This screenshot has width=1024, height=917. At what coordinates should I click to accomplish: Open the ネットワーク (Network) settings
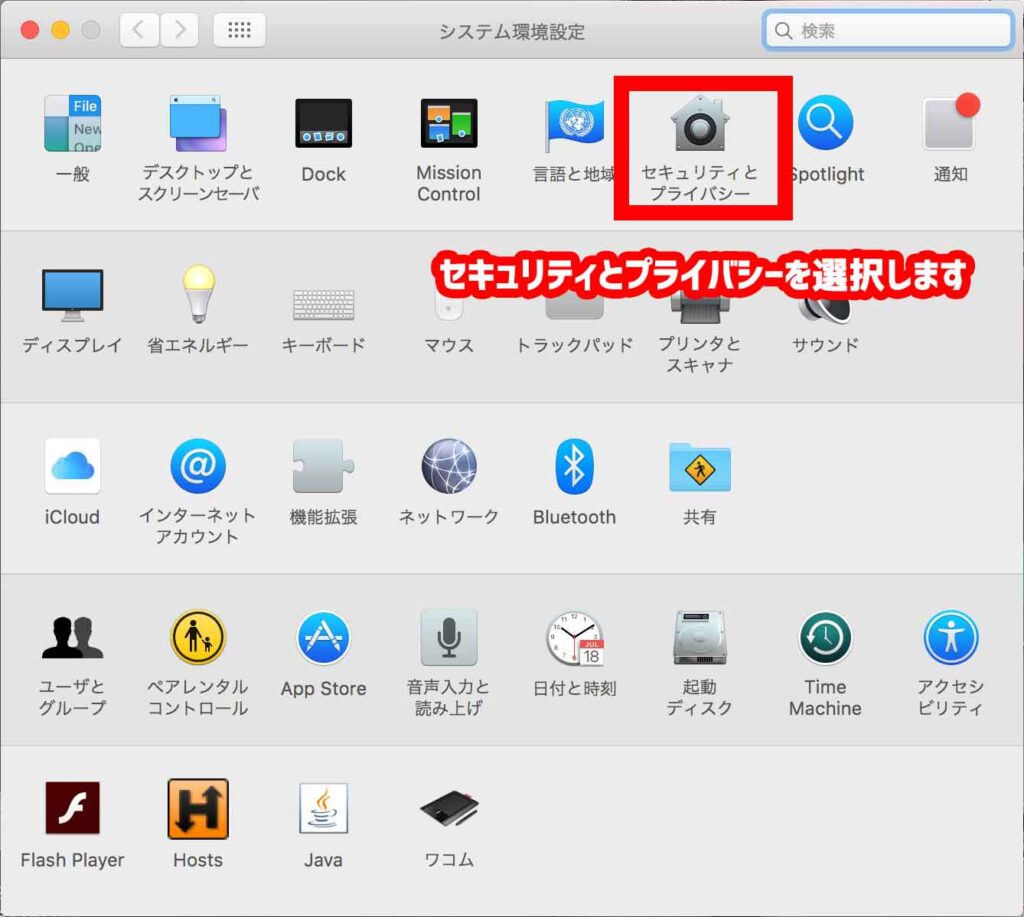(448, 467)
